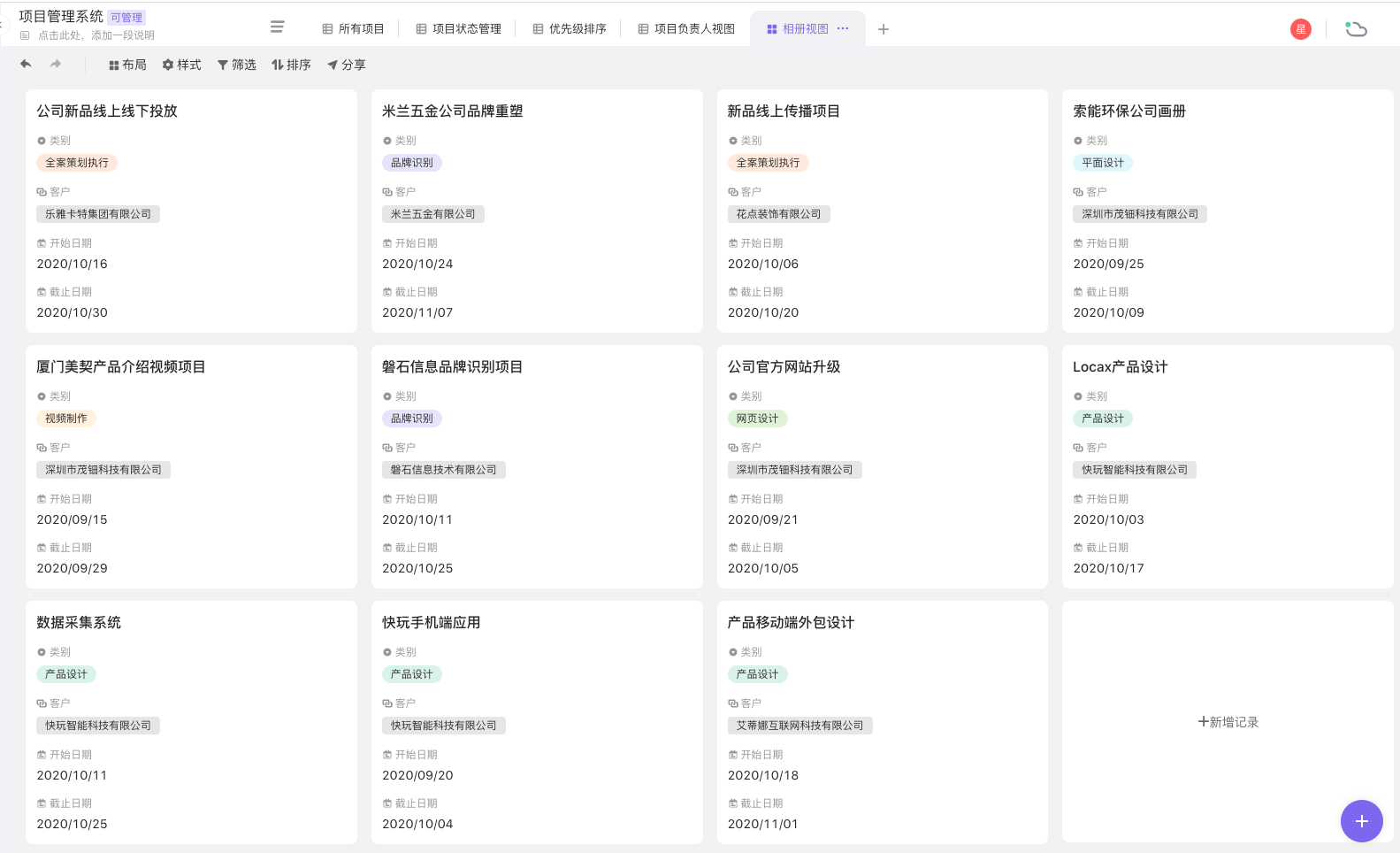The height and width of the screenshot is (853, 1400).
Task: Click the start date 2020/10/18
Action: [x=763, y=775]
